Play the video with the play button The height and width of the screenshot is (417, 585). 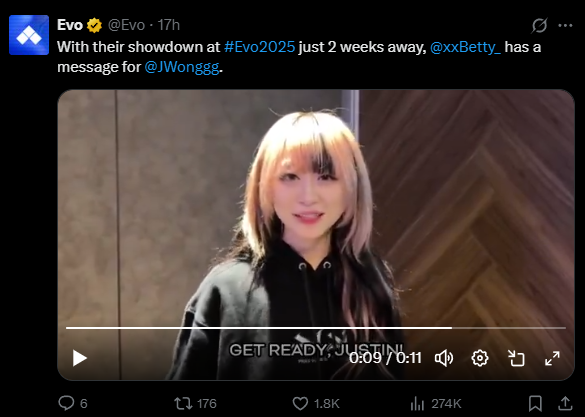[x=79, y=358]
